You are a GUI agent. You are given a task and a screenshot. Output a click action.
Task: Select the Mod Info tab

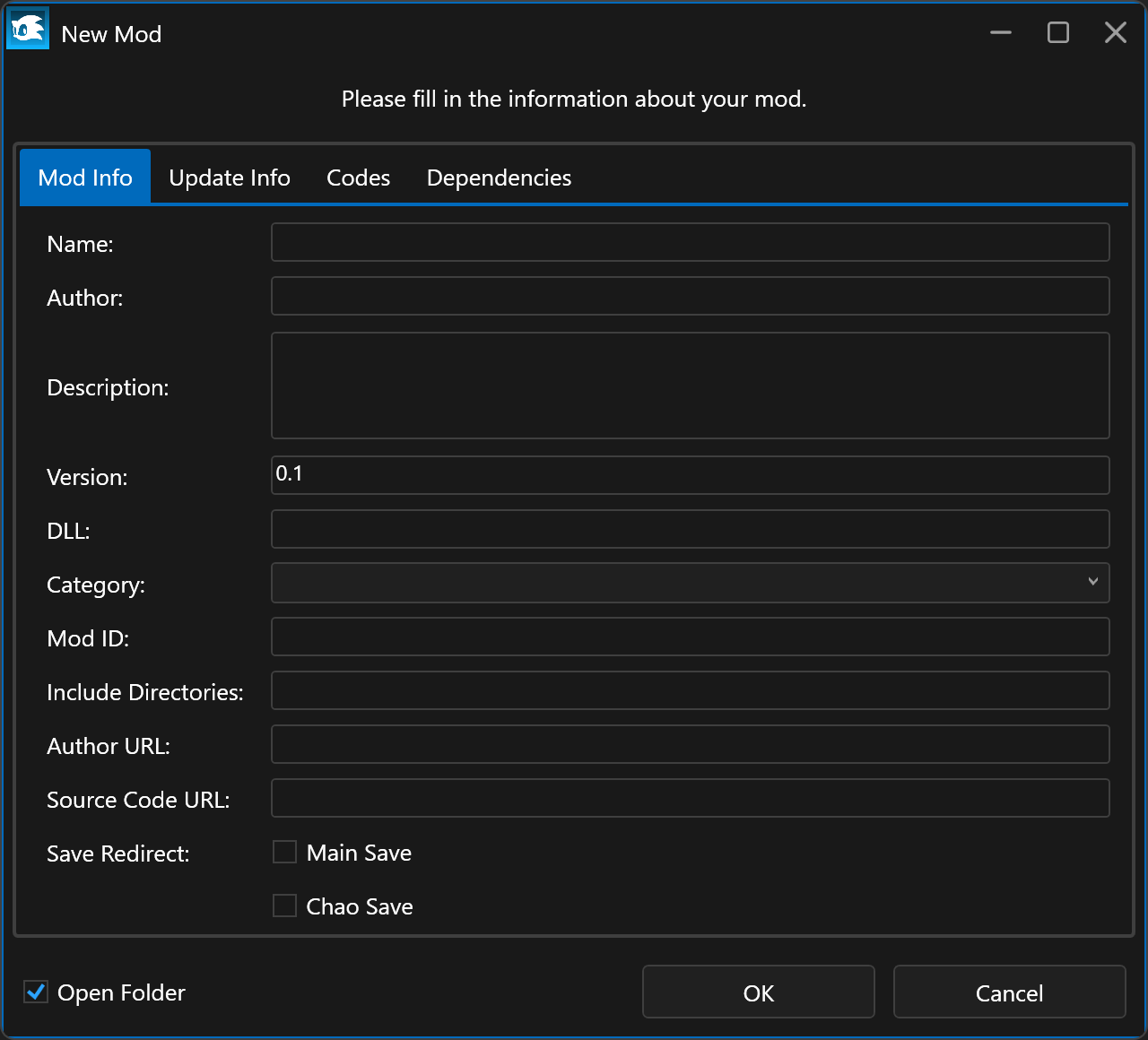pos(85,178)
